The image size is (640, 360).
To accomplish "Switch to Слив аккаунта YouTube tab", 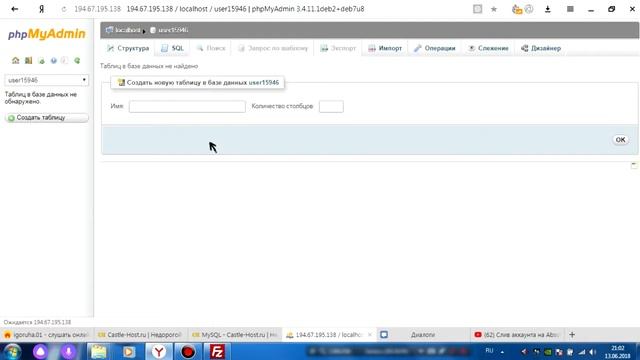I will 517,335.
